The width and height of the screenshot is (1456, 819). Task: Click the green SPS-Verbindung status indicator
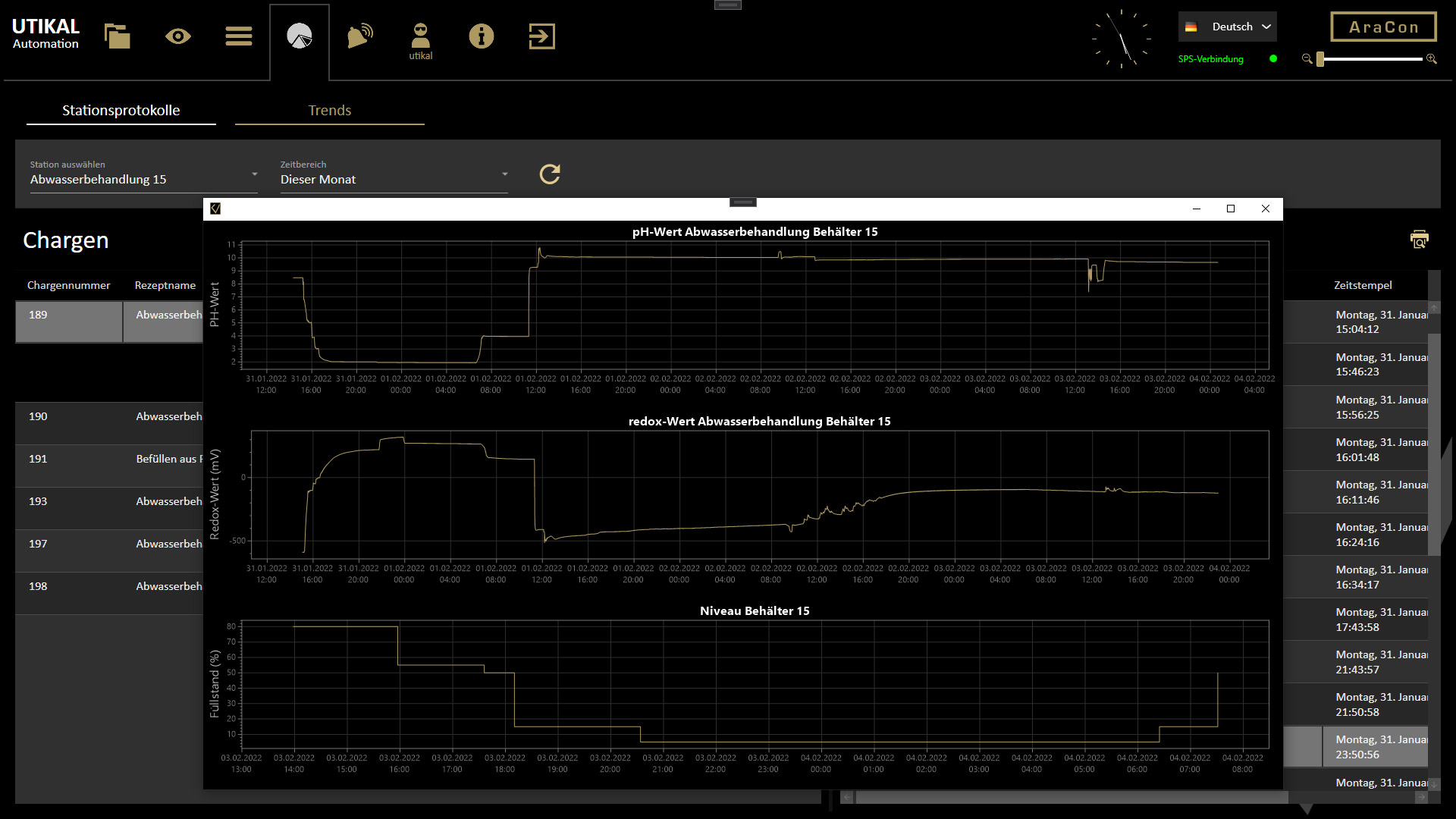1273,58
